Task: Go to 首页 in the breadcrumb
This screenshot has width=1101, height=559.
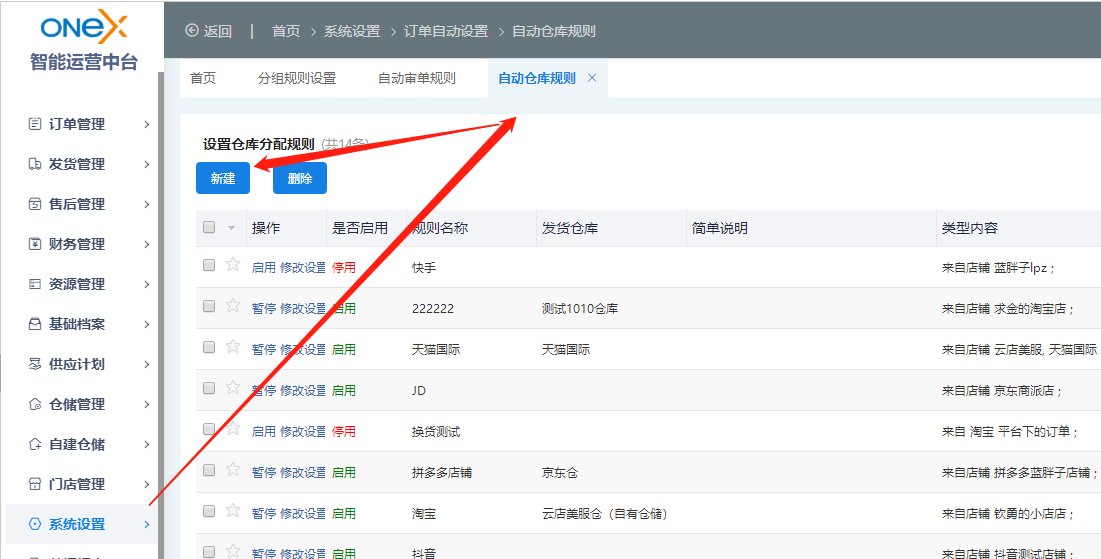Action: (286, 31)
